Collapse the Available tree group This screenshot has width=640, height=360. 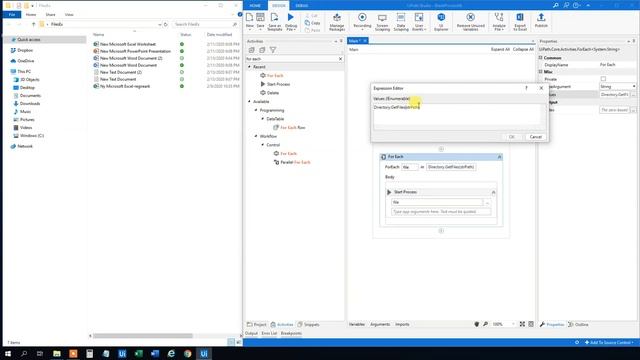pos(249,101)
